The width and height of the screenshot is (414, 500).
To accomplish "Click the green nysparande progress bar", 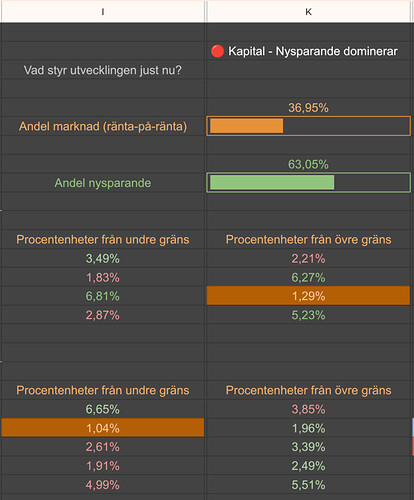I will pos(308,182).
